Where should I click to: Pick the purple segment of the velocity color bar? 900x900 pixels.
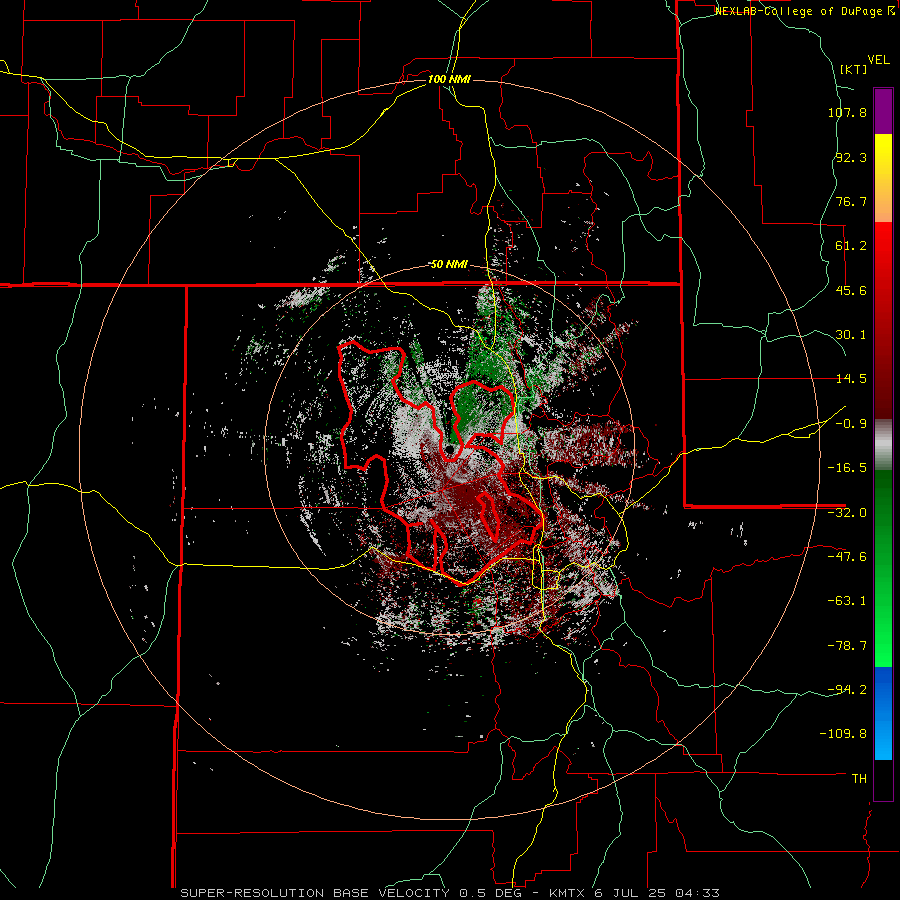[883, 111]
